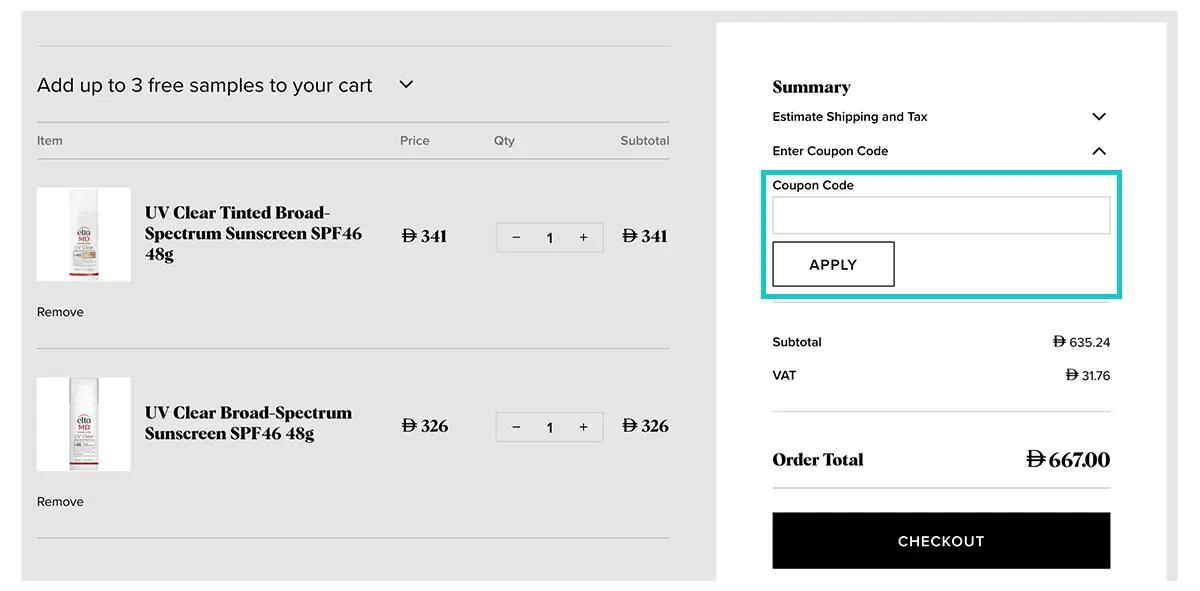
Task: Collapse the Enter Coupon Code chevron
Action: (x=1099, y=151)
